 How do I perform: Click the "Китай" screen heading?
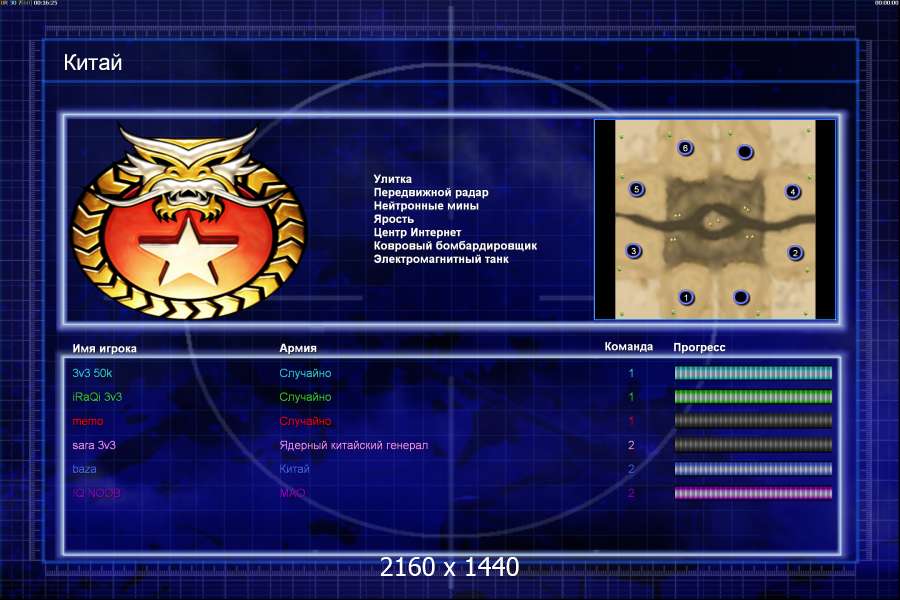click(x=92, y=63)
